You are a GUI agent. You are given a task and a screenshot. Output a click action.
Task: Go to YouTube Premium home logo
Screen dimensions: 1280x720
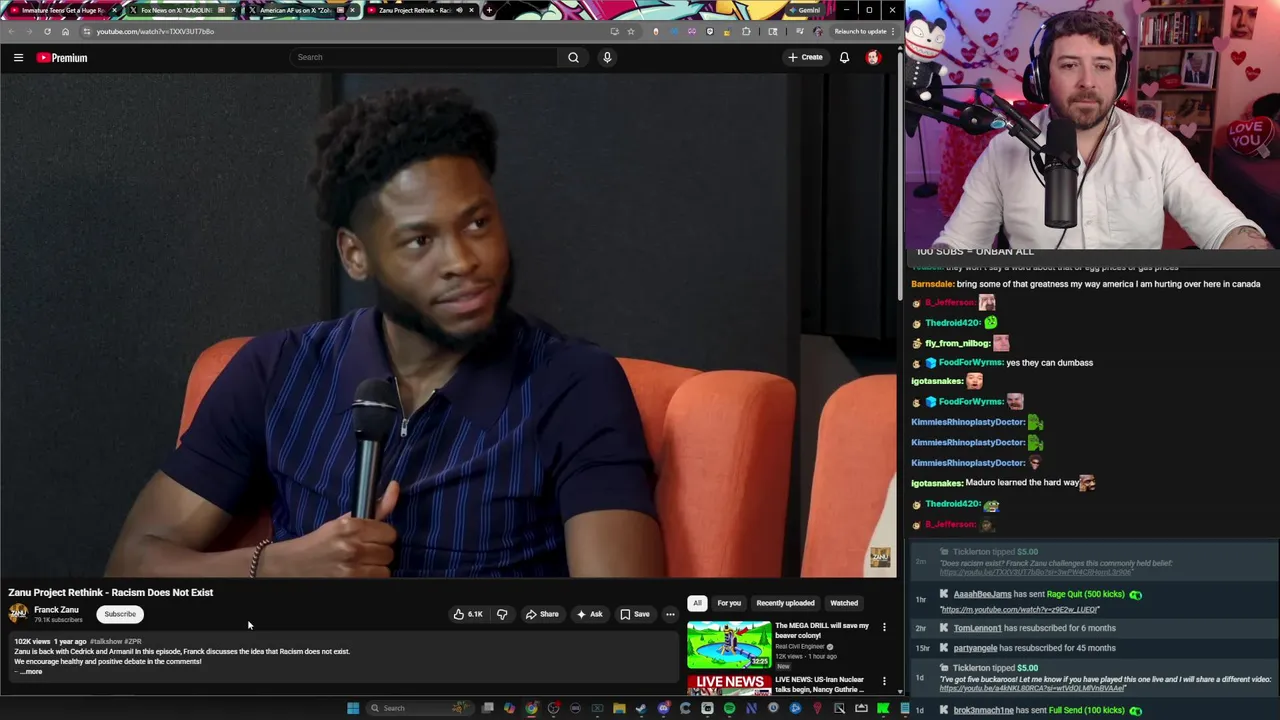(62, 58)
